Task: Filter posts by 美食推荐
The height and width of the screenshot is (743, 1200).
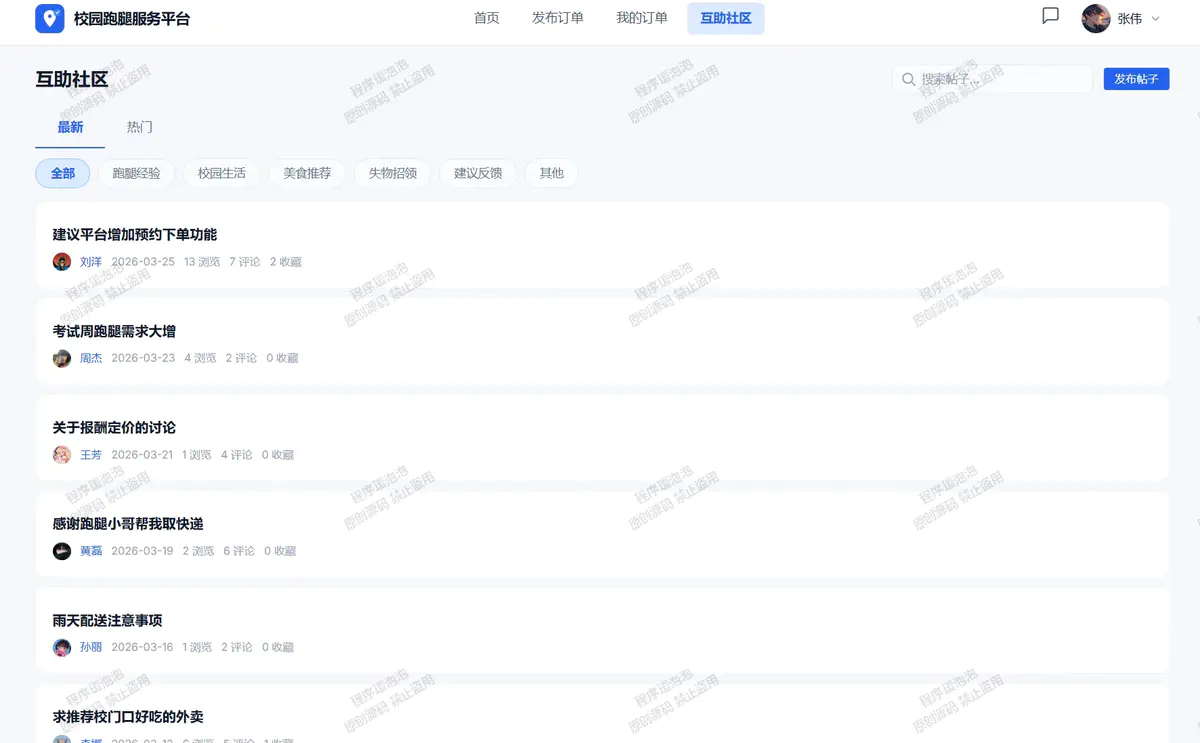Action: [307, 173]
